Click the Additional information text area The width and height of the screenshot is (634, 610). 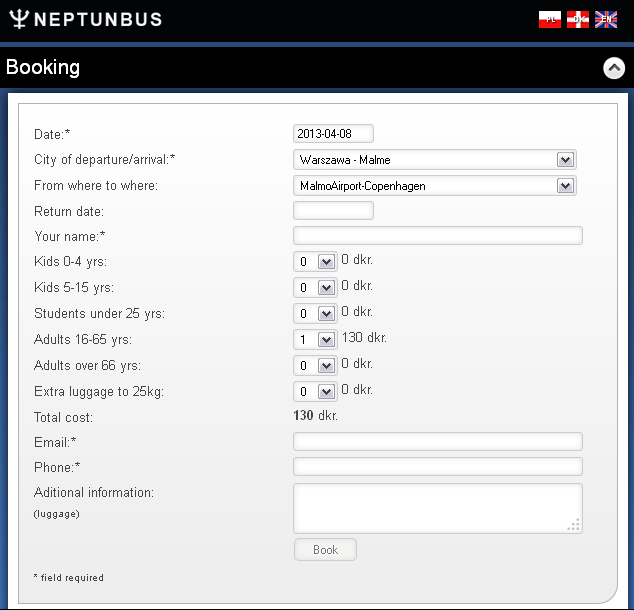[437, 508]
